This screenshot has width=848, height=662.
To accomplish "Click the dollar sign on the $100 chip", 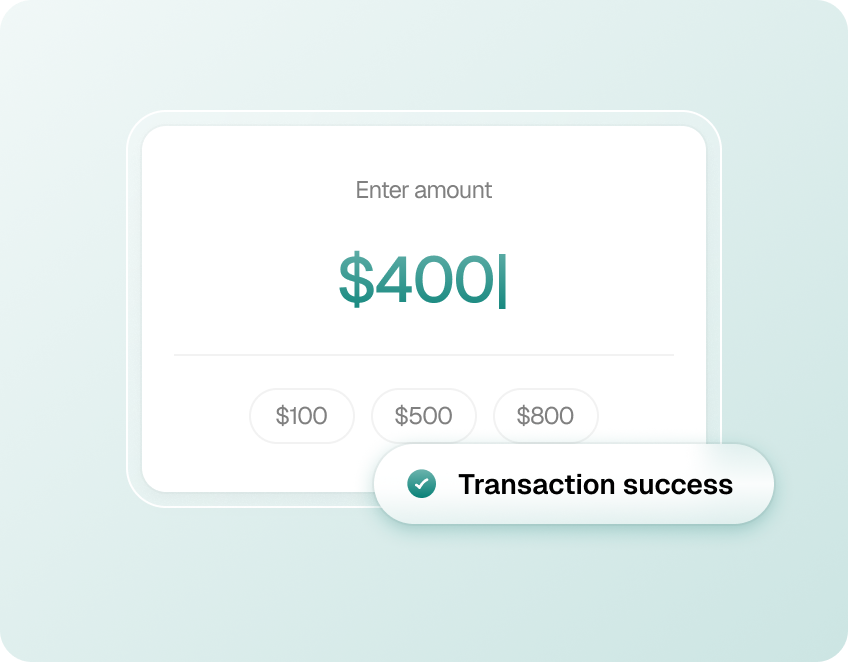I will (282, 416).
